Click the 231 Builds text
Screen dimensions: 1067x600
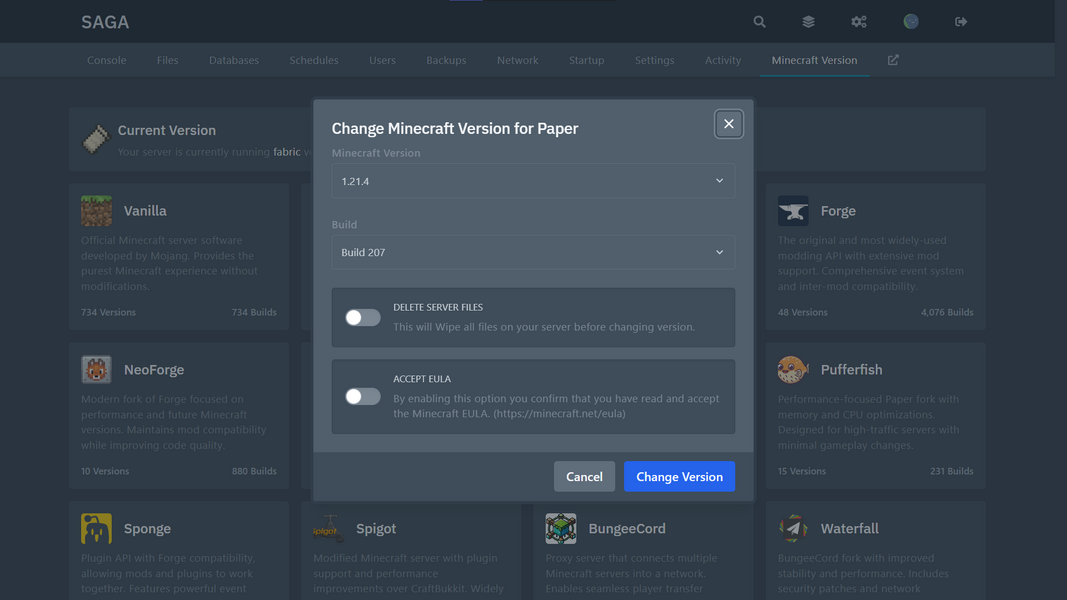point(951,471)
